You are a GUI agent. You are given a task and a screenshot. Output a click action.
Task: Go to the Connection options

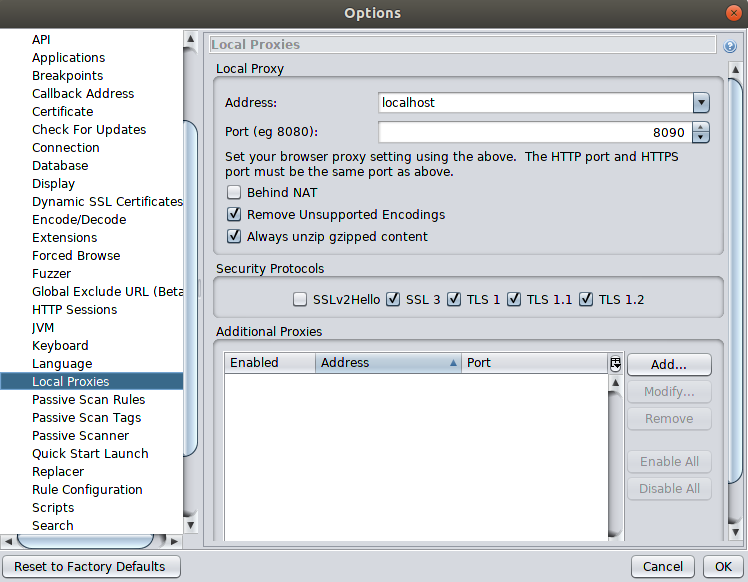point(66,148)
